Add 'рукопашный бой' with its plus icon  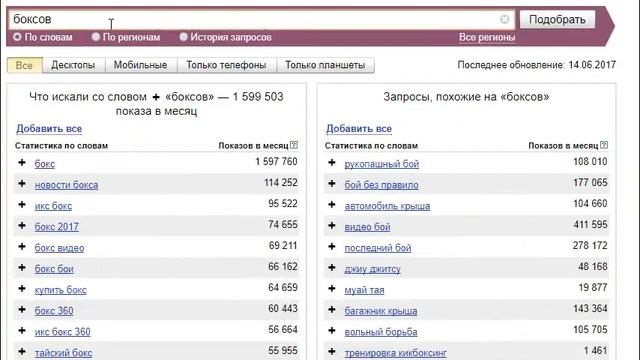click(x=332, y=163)
